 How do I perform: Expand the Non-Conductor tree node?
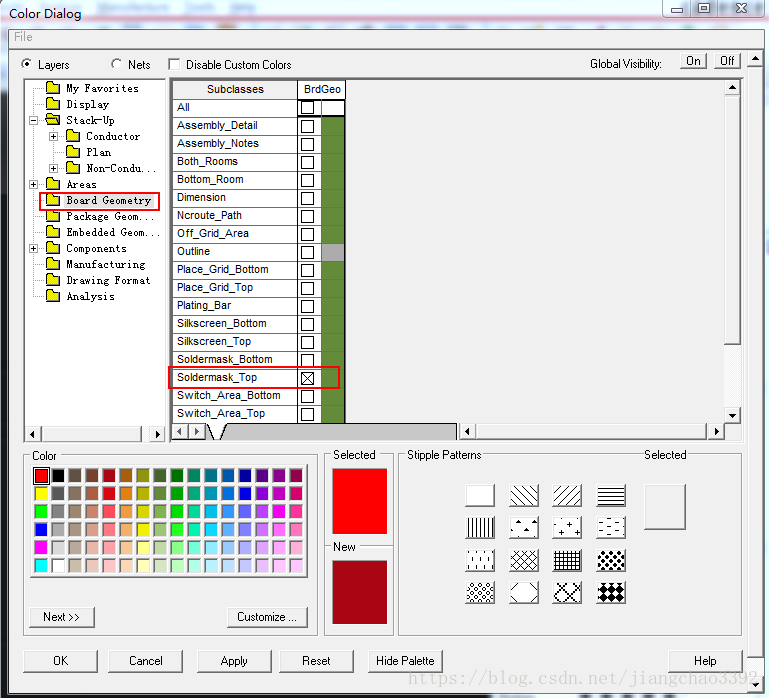coord(53,168)
